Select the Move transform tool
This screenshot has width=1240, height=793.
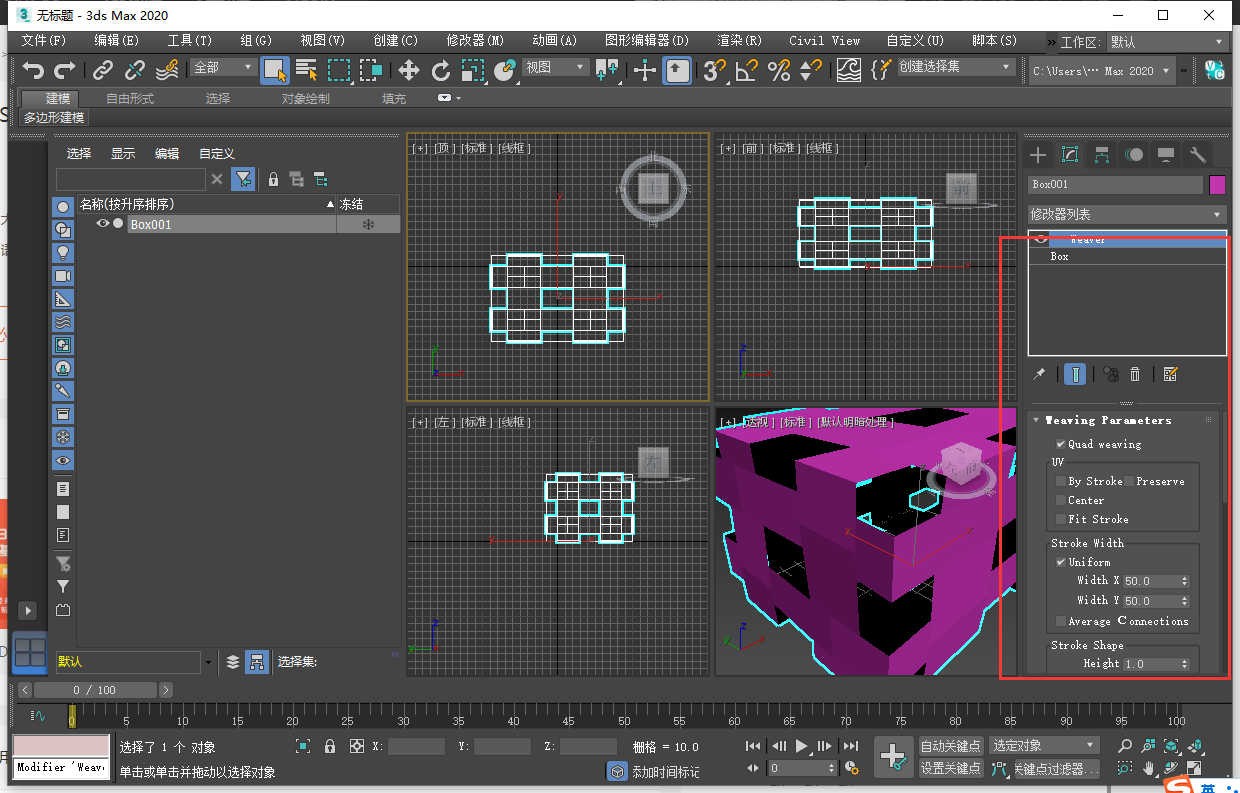[408, 70]
